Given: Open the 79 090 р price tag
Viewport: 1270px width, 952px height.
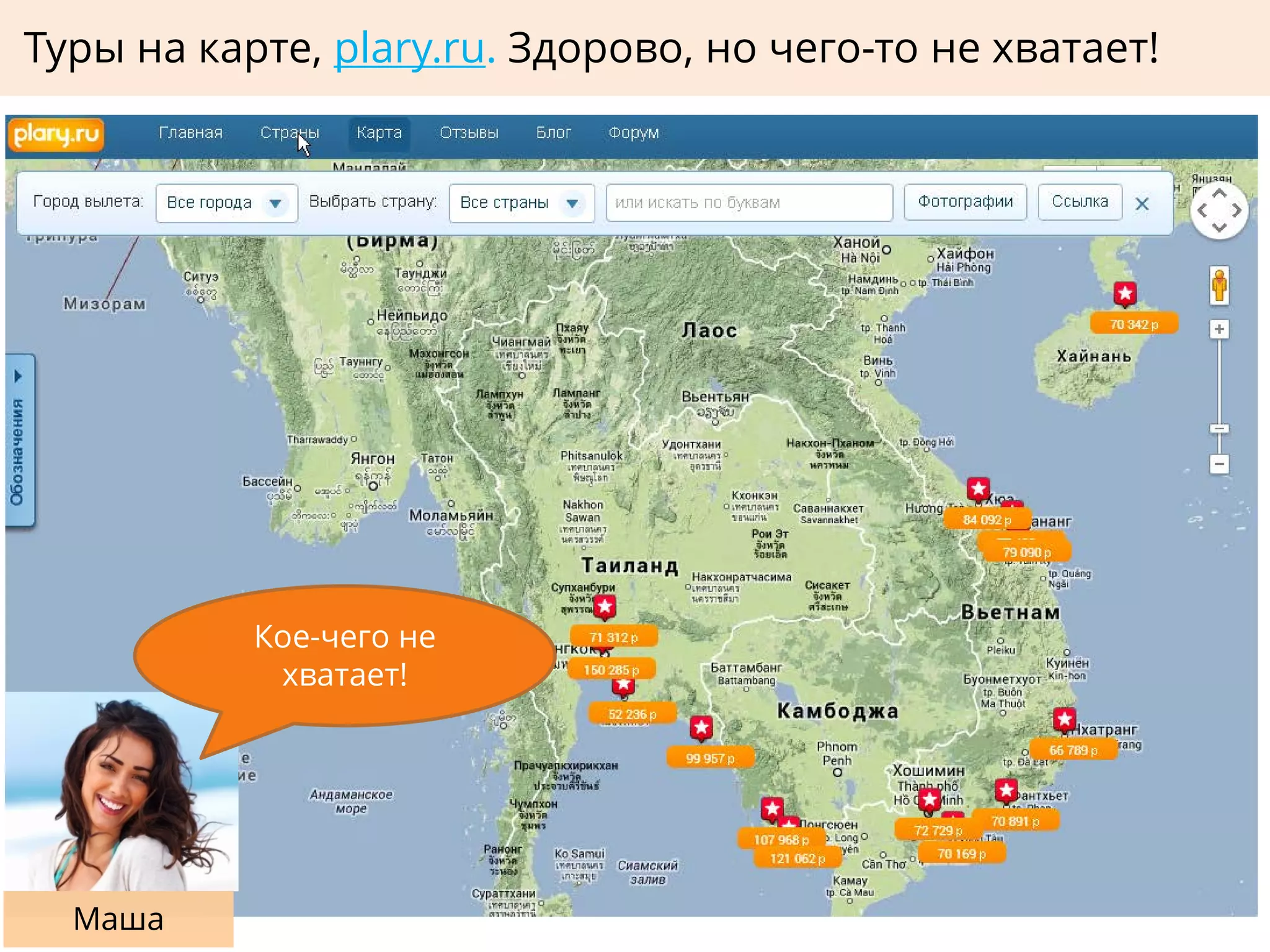Looking at the screenshot, I should (x=1027, y=552).
